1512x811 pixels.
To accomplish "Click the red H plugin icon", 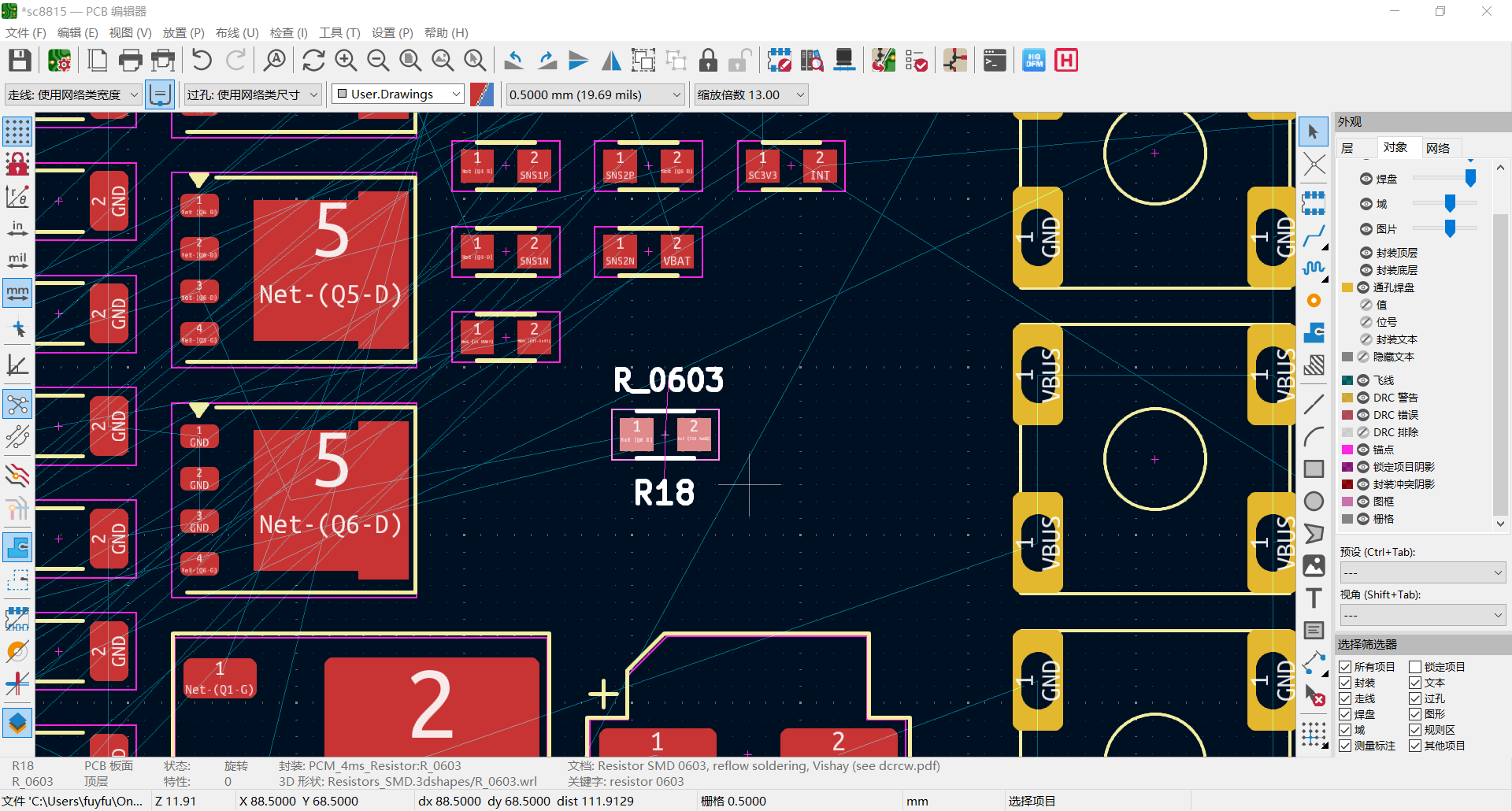I will click(x=1066, y=61).
